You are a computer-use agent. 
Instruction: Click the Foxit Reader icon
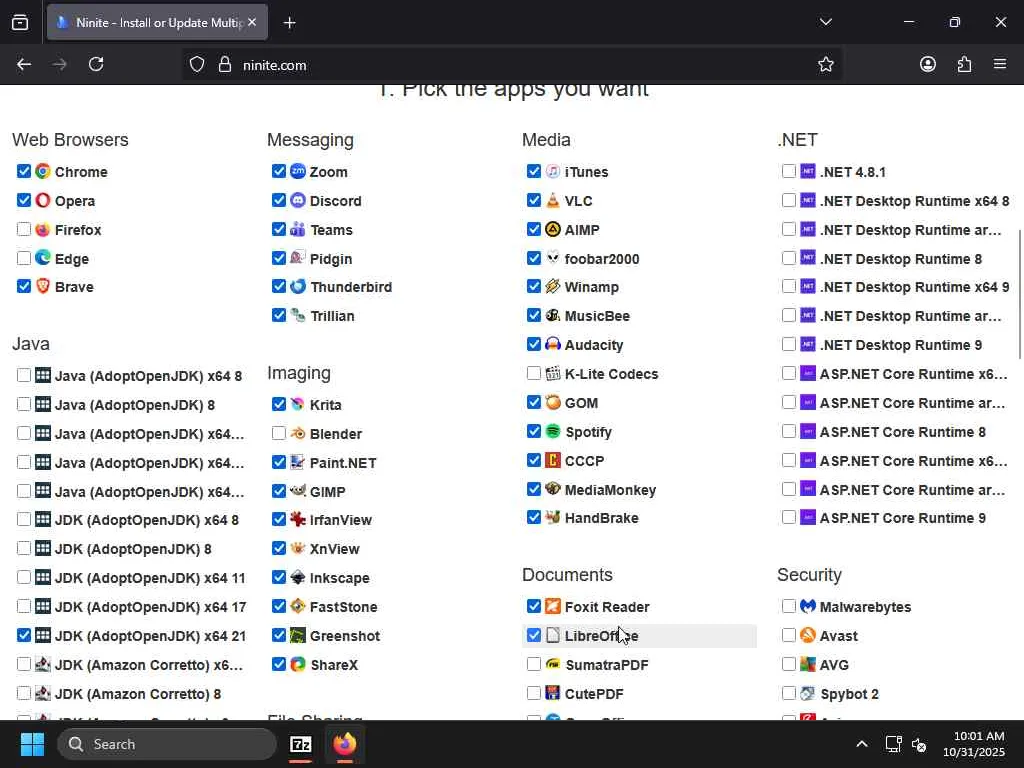coord(552,606)
